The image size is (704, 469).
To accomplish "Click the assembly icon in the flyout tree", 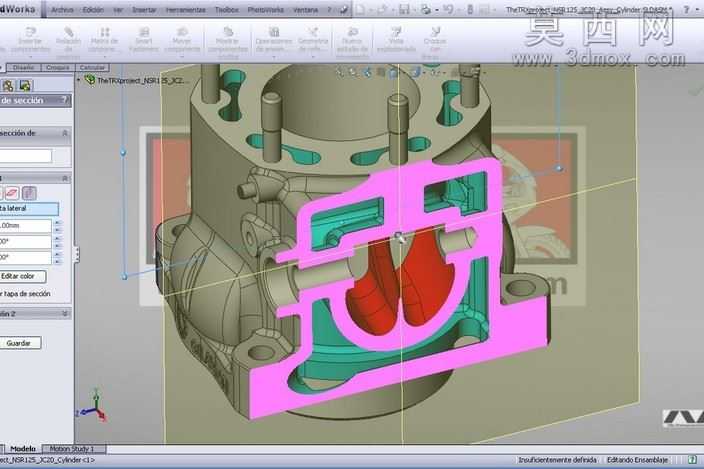I will point(90,80).
